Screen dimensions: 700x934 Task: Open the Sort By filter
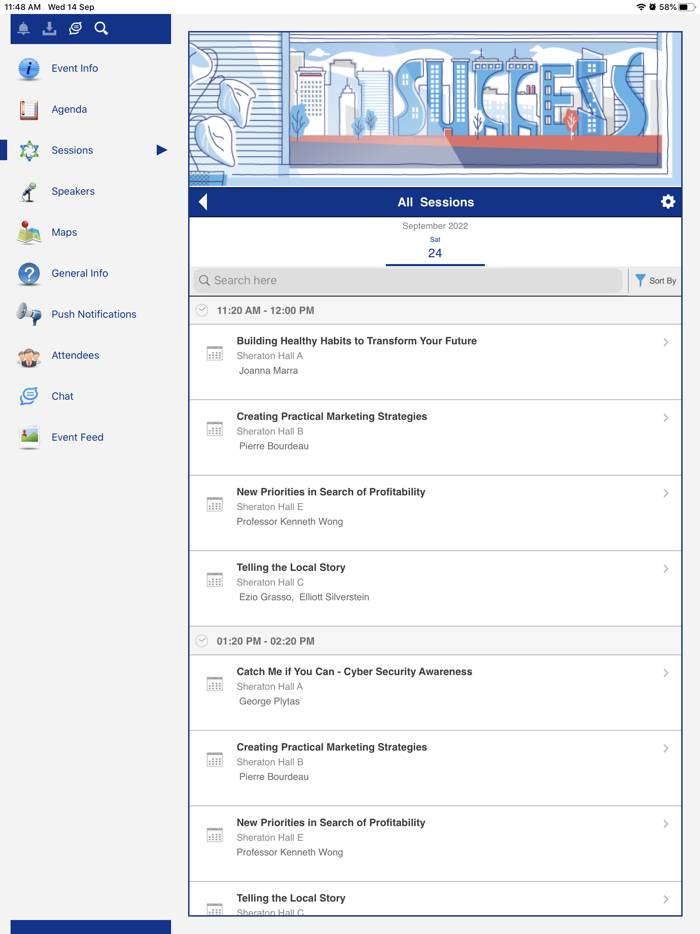(x=655, y=281)
